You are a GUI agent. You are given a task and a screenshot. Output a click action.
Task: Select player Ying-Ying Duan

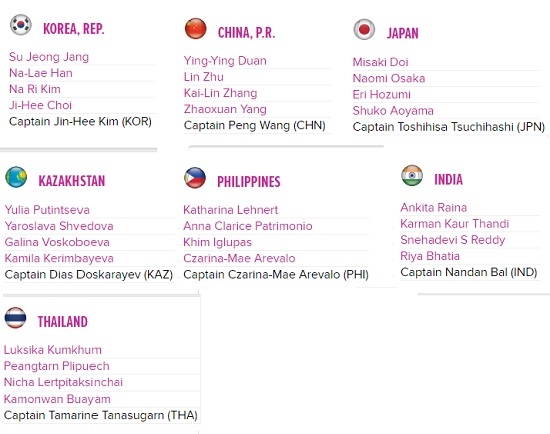point(225,61)
